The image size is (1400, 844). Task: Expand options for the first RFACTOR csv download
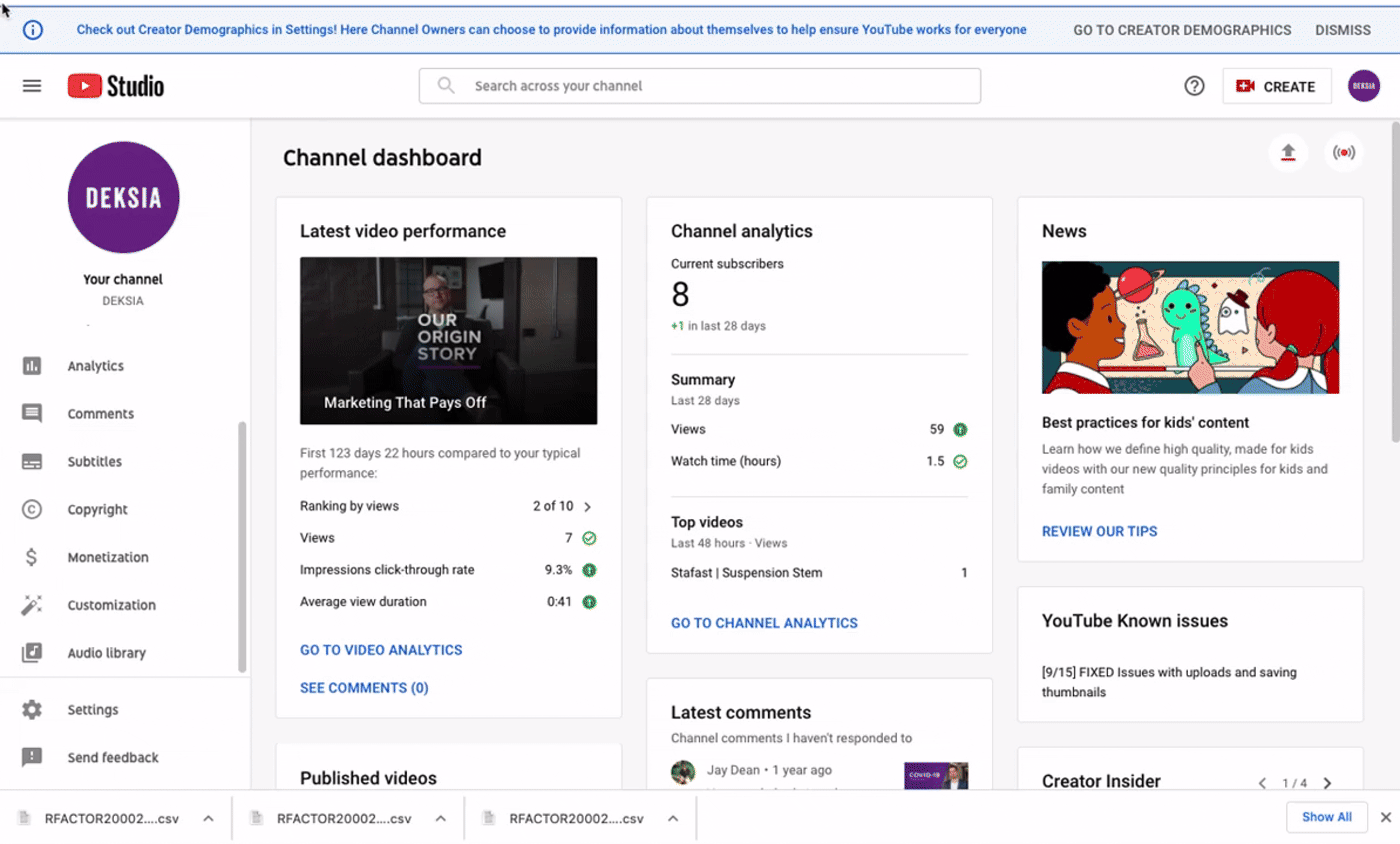208,817
